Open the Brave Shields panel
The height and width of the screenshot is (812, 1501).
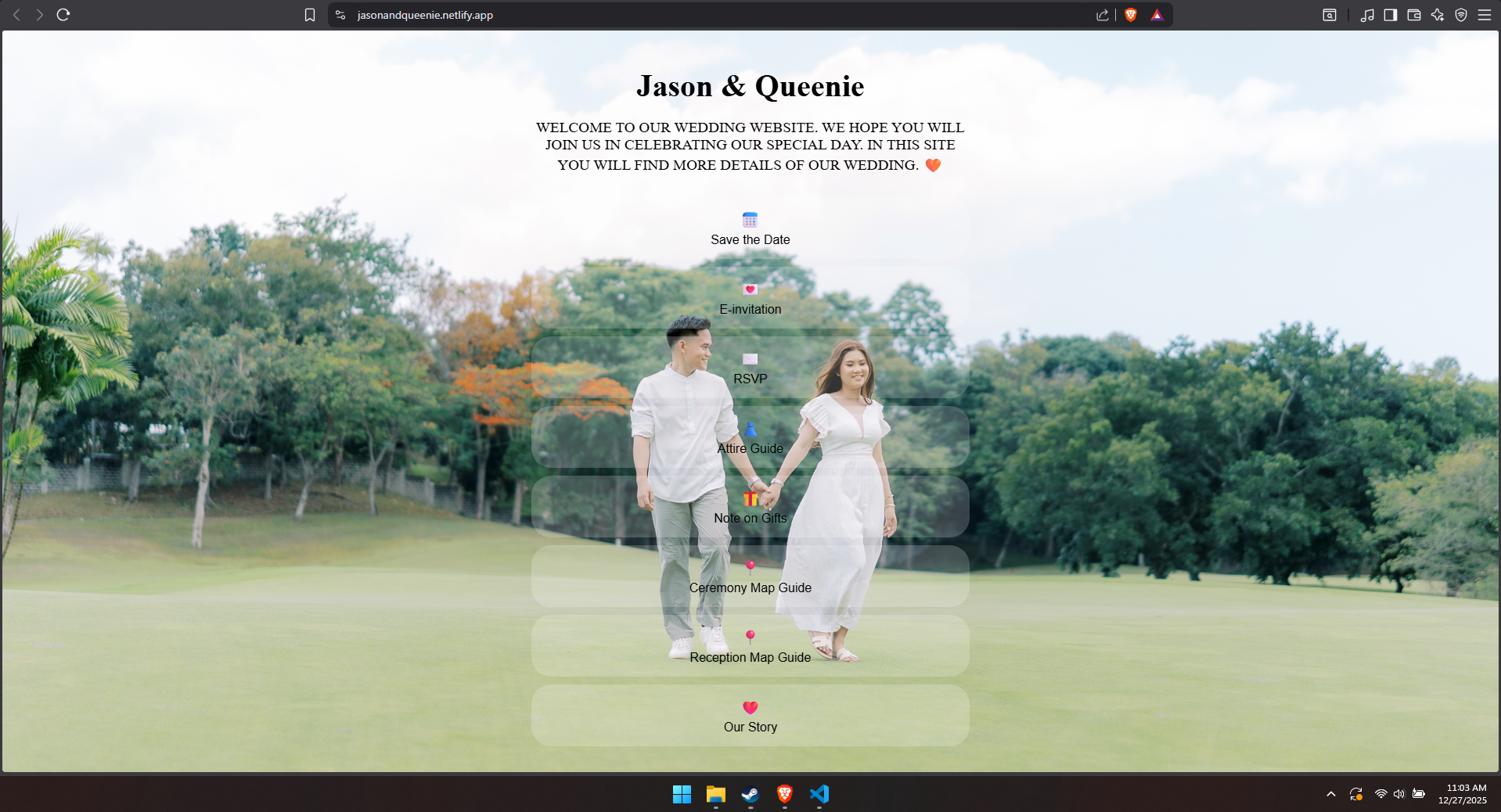[x=1130, y=14]
